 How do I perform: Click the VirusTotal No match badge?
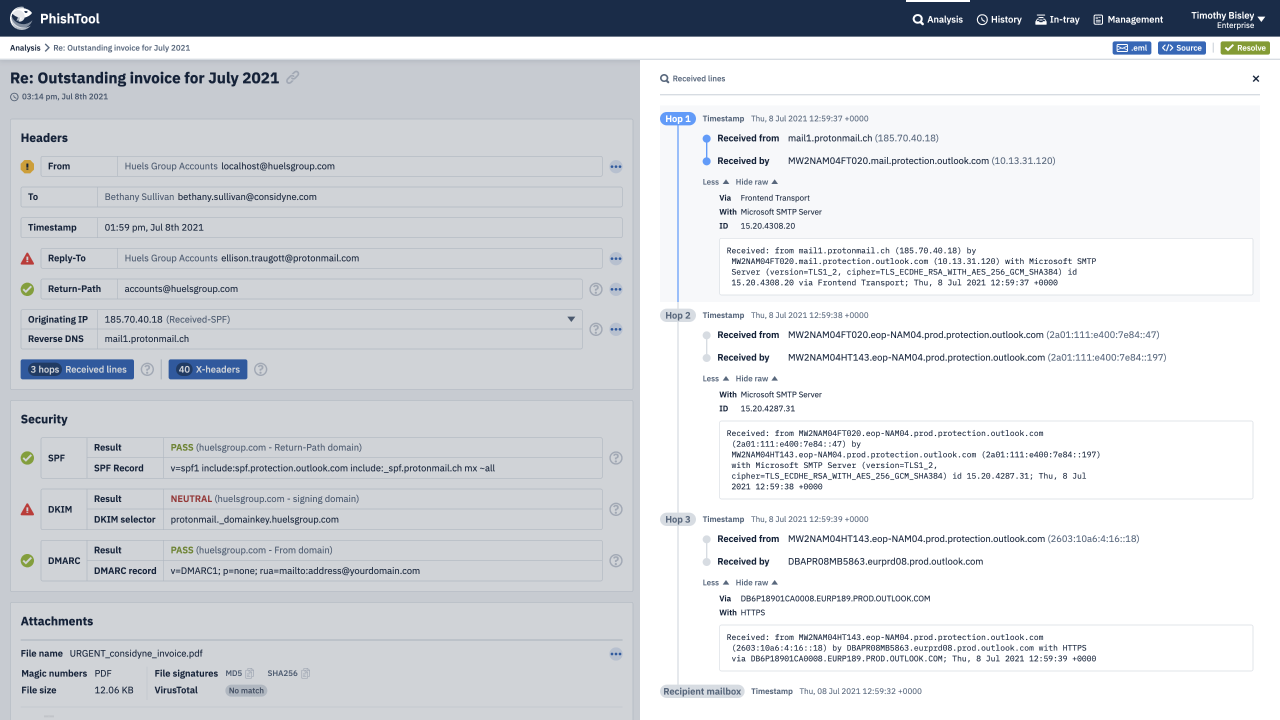pos(246,691)
